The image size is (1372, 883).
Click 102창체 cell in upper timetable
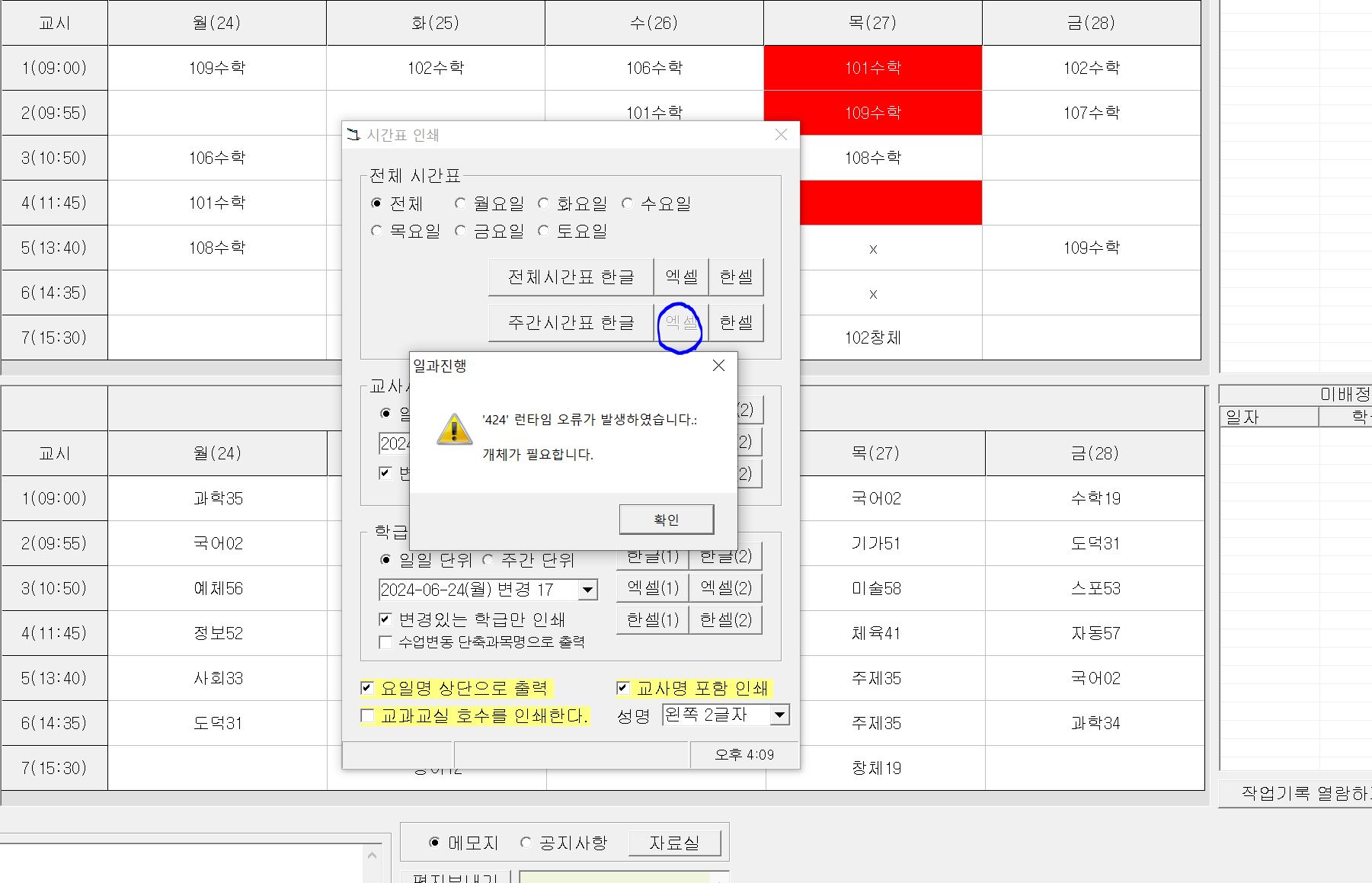coord(873,338)
